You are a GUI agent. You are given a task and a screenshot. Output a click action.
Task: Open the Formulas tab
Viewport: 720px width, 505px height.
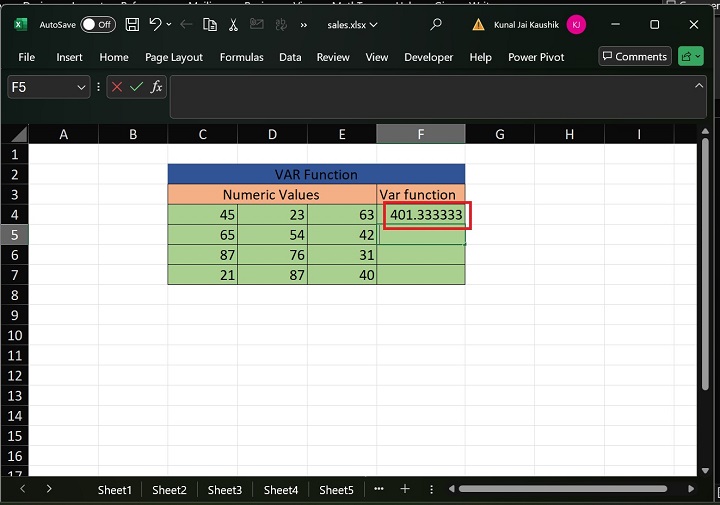coord(242,57)
